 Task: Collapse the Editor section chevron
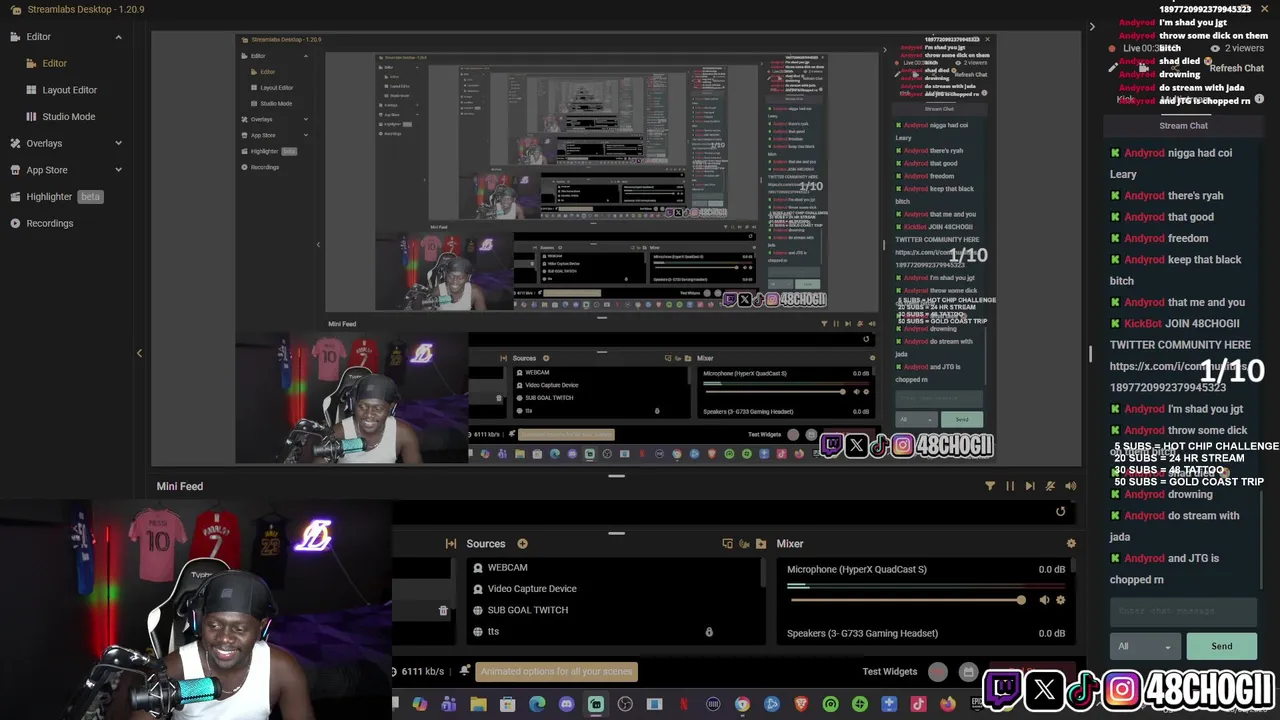pyautogui.click(x=118, y=37)
